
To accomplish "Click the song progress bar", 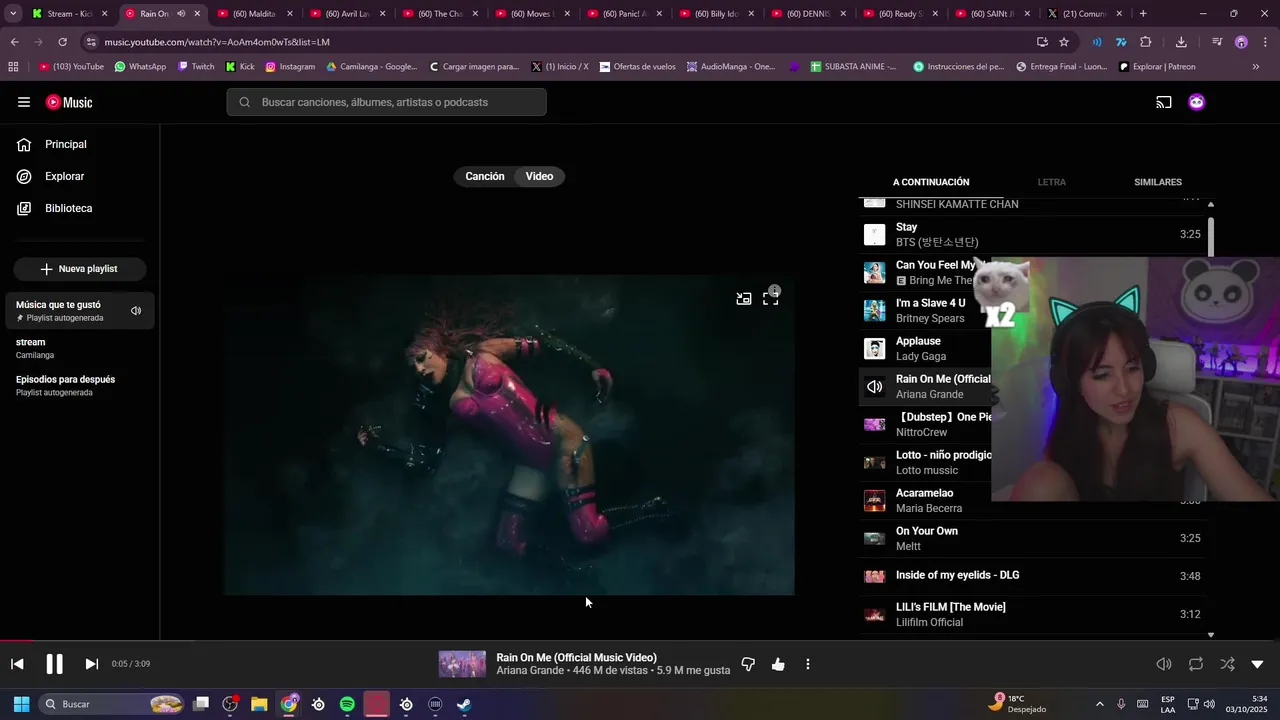I will coord(640,641).
